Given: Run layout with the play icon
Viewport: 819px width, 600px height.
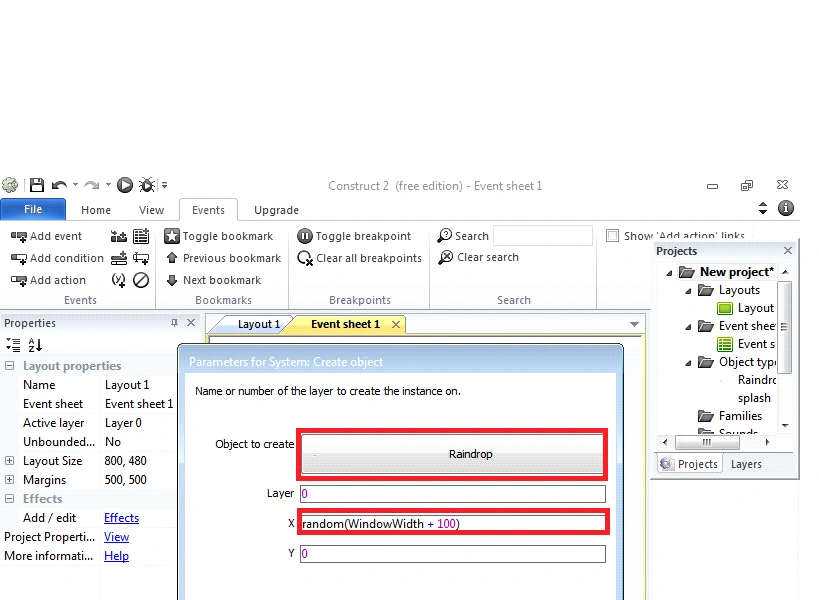Looking at the screenshot, I should click(x=124, y=185).
